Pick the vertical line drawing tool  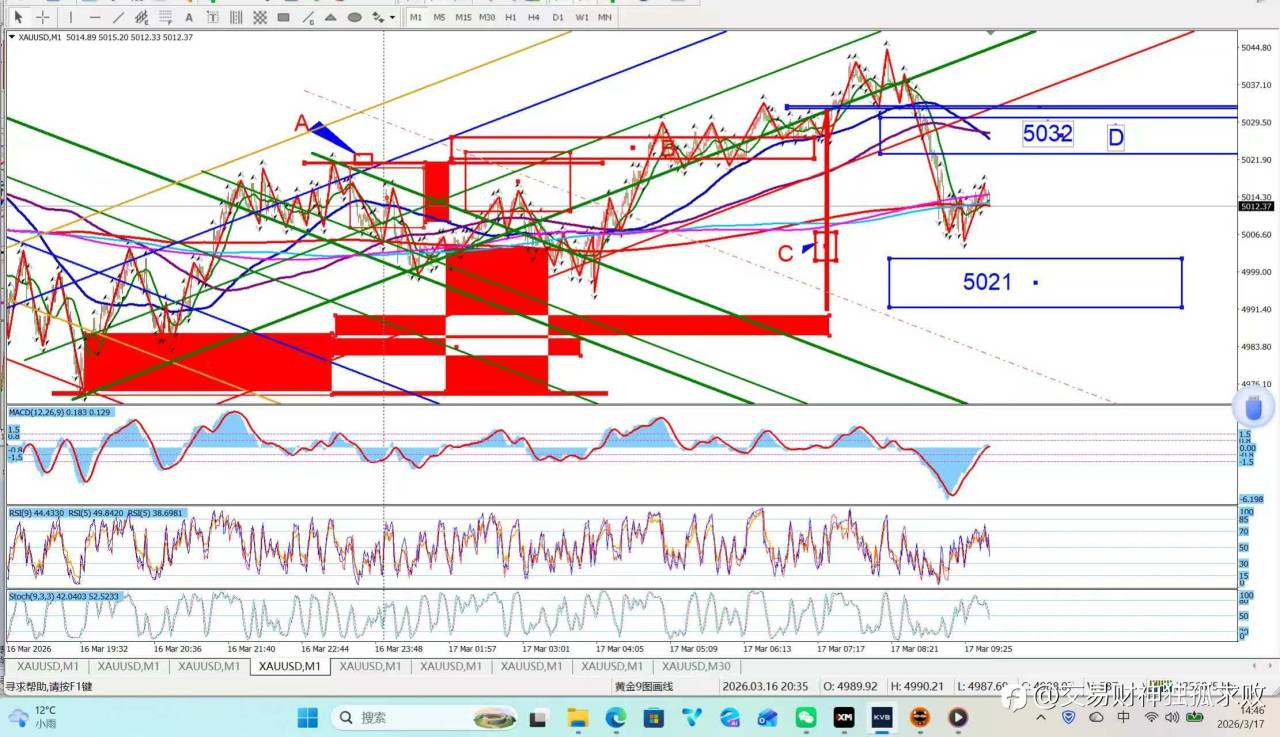71,17
